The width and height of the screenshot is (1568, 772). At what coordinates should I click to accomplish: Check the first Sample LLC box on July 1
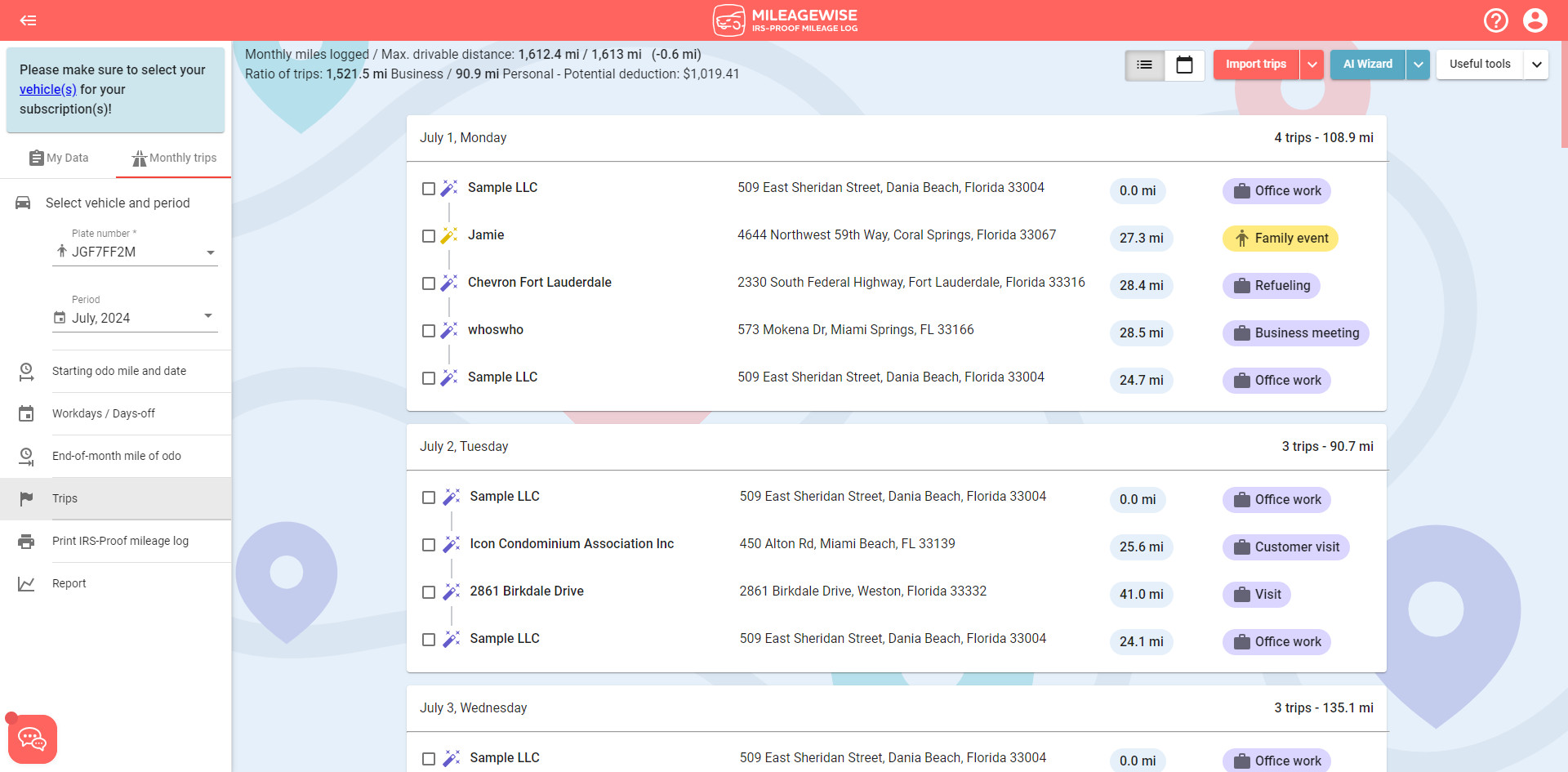(x=429, y=189)
